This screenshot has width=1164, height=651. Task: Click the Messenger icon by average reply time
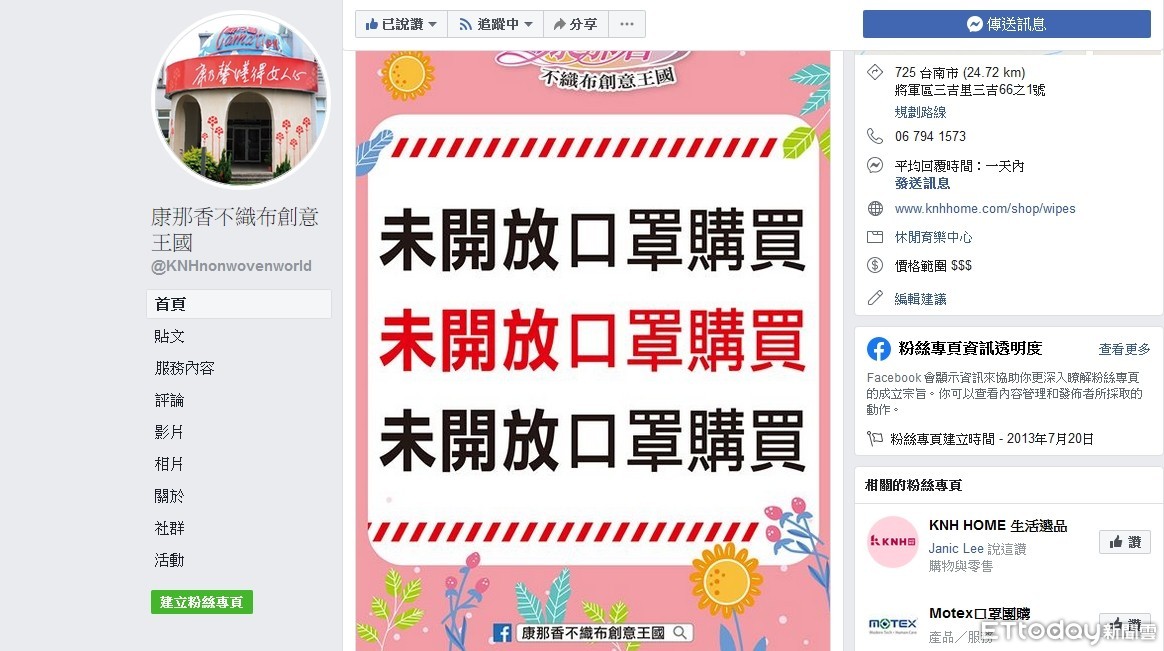tap(875, 166)
